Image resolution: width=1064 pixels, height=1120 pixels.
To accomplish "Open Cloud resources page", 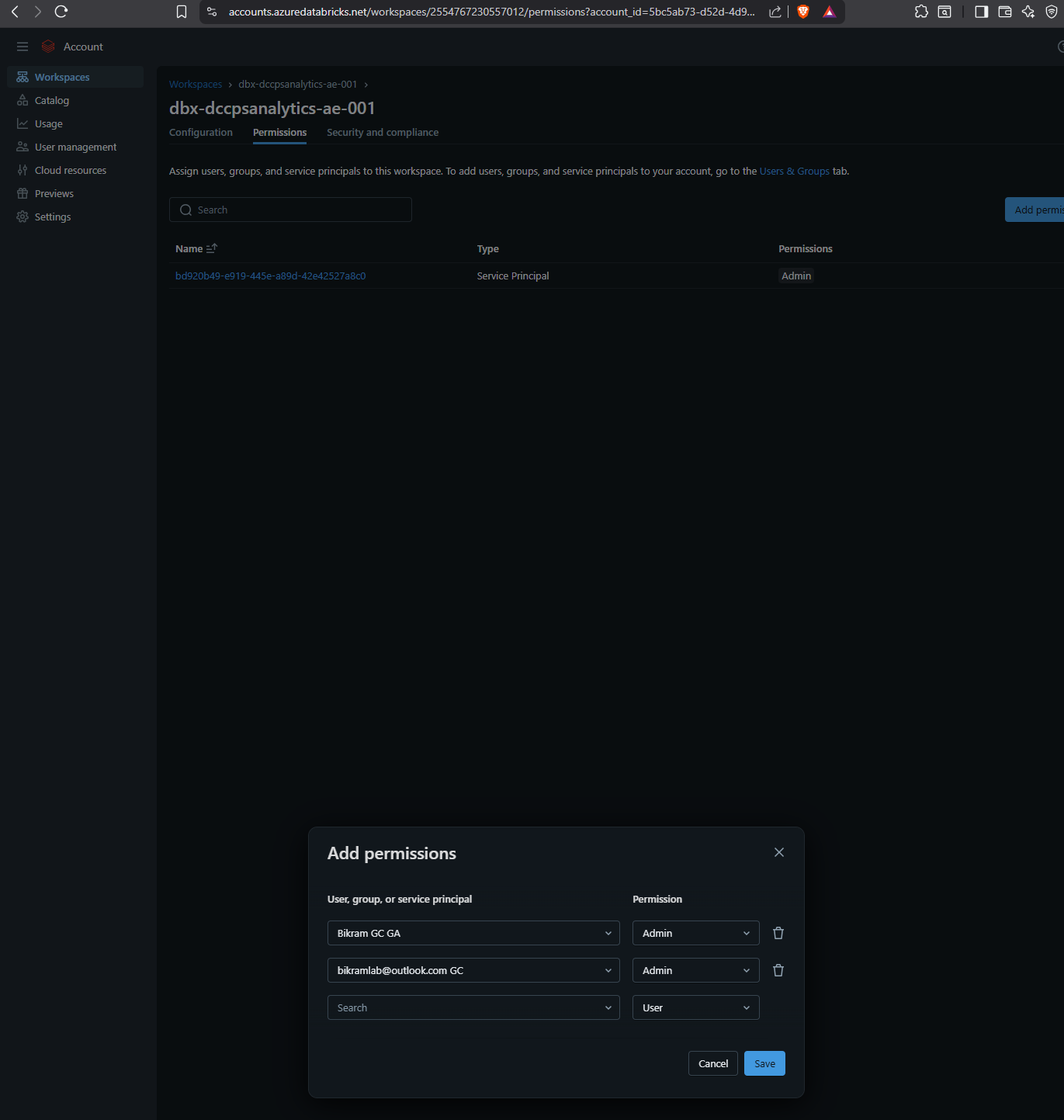I will click(70, 170).
